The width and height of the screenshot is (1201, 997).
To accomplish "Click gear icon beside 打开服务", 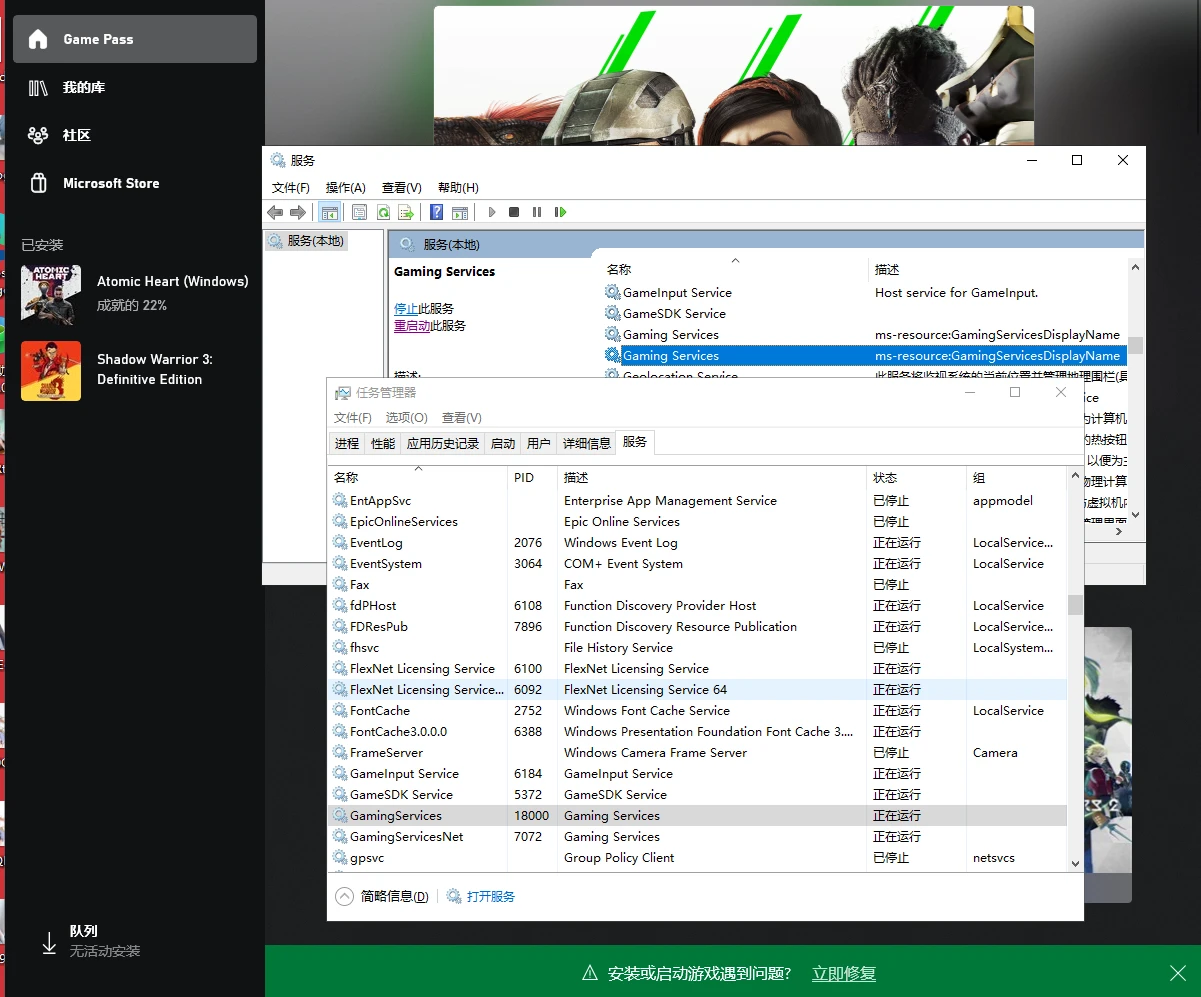I will click(x=454, y=896).
